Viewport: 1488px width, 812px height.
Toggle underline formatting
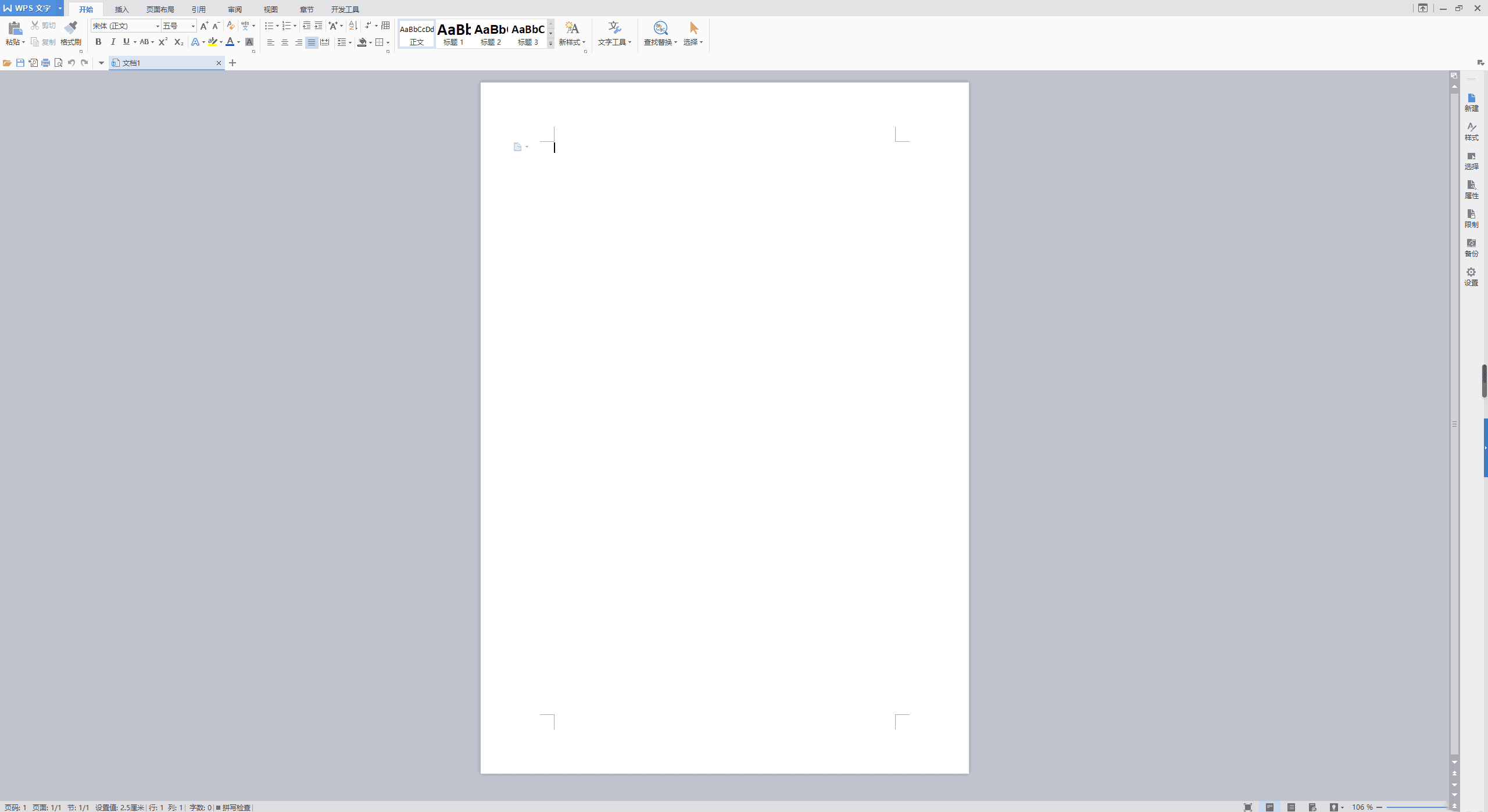[126, 42]
